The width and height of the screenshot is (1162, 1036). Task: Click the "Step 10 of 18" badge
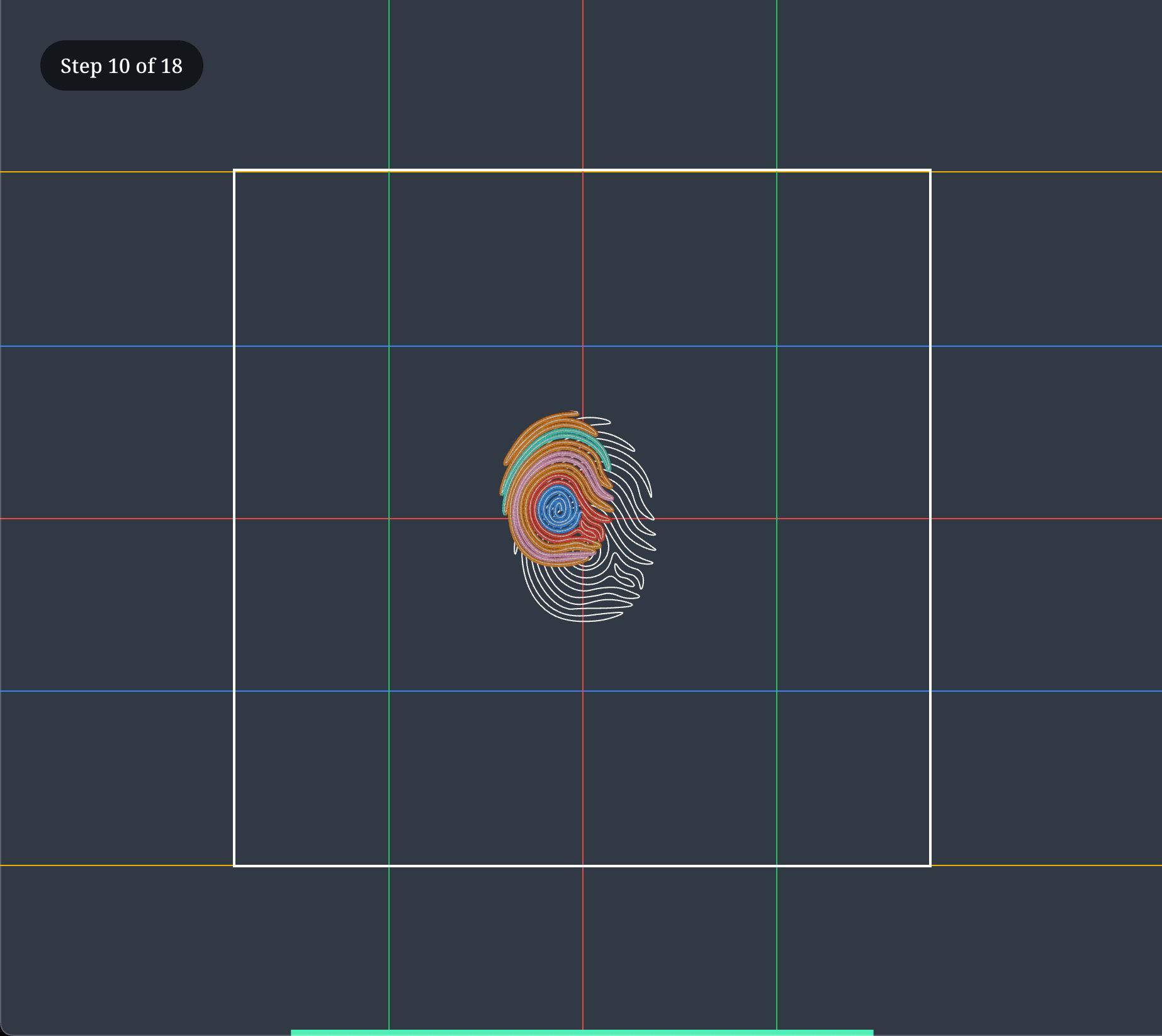click(121, 65)
